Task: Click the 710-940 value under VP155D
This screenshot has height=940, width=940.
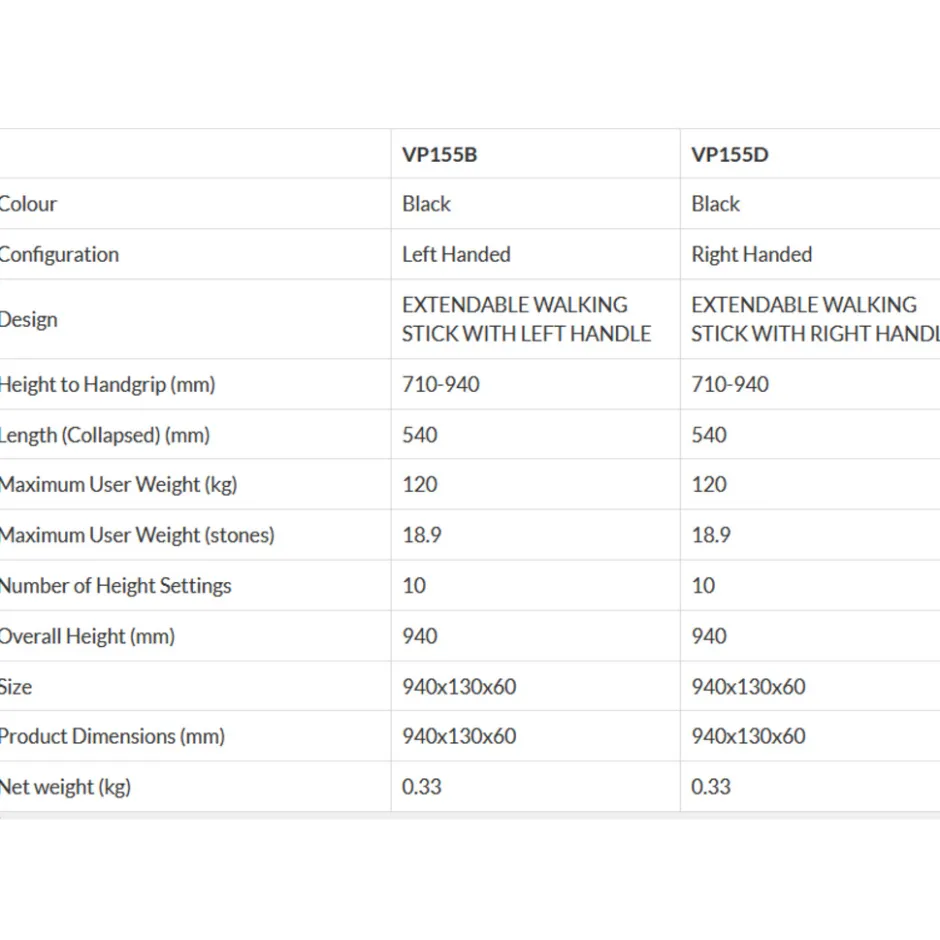Action: tap(730, 384)
